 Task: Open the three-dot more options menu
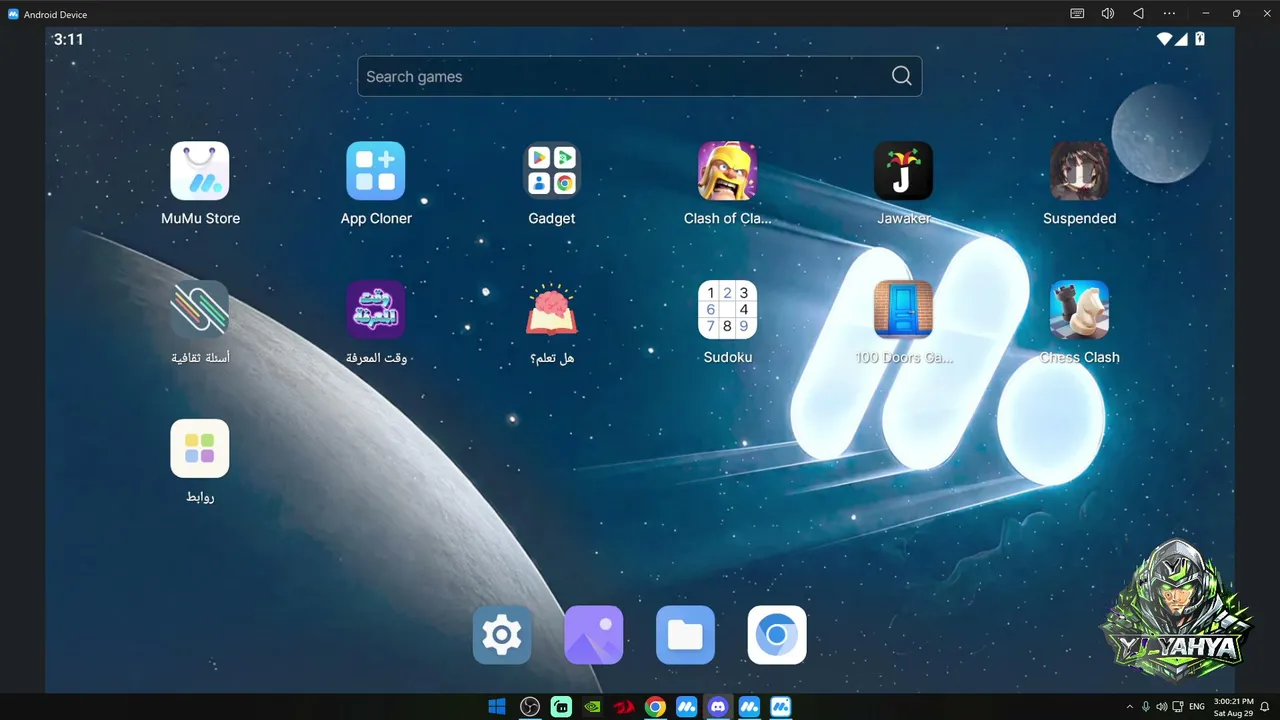(1169, 13)
